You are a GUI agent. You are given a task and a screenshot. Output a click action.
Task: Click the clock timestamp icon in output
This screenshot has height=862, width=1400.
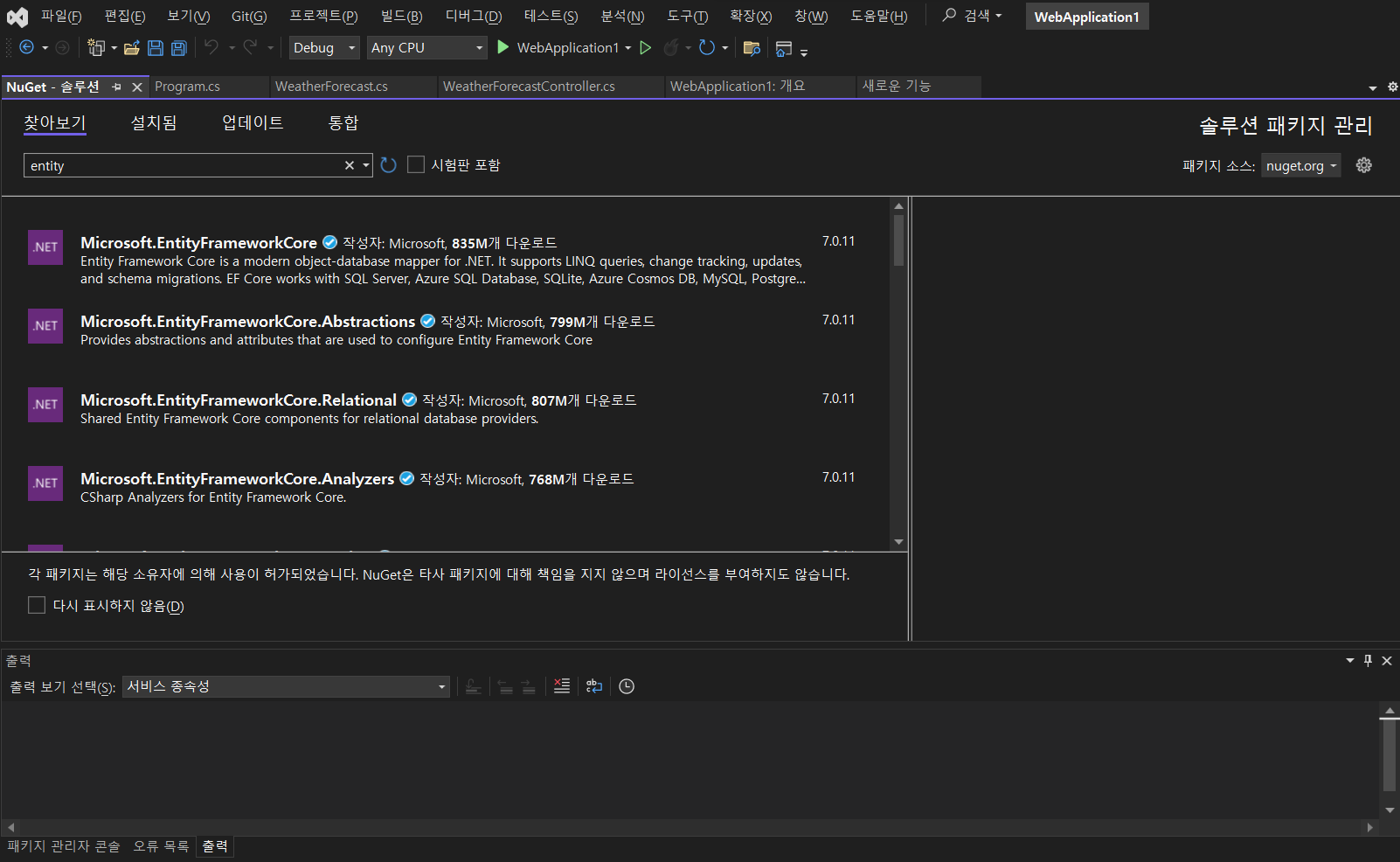pyautogui.click(x=627, y=686)
